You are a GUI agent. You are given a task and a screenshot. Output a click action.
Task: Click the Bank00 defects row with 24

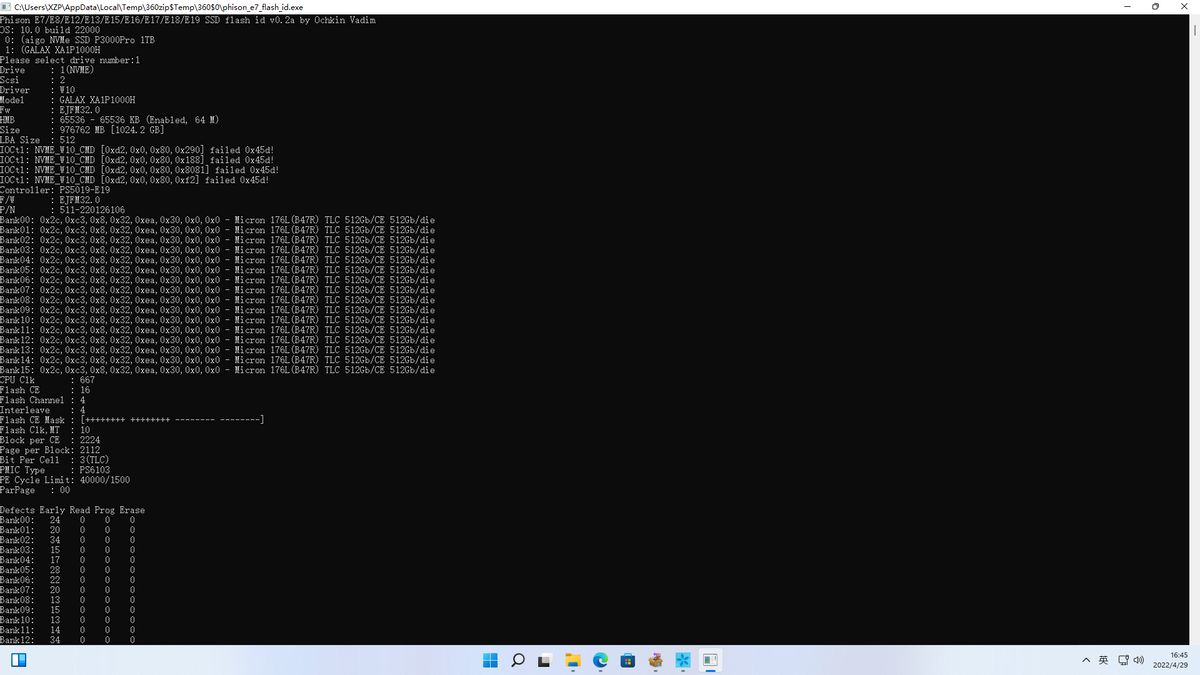(x=68, y=520)
